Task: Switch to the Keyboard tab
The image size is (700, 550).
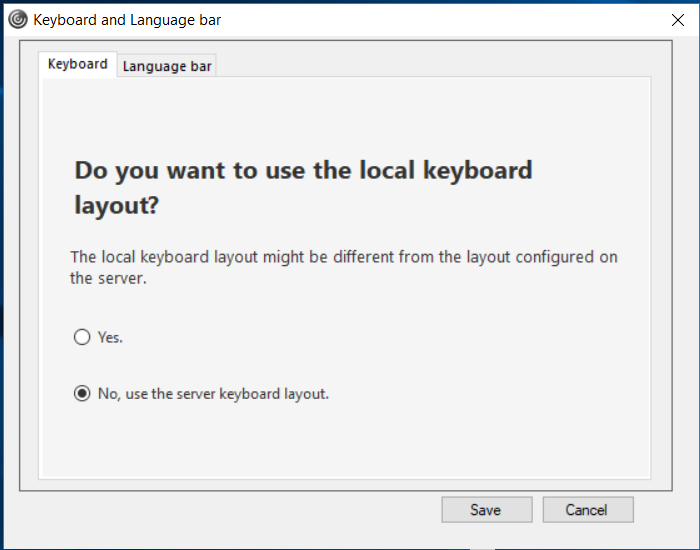Action: [x=77, y=64]
